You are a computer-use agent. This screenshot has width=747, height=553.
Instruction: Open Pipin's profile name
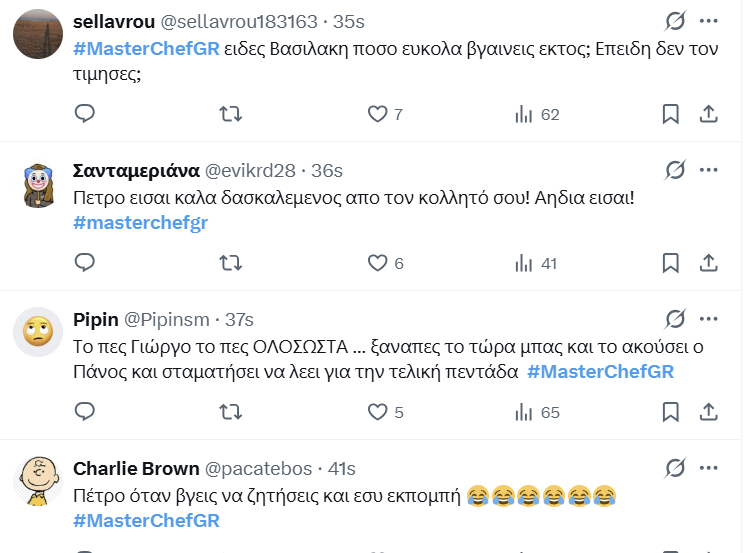96,320
